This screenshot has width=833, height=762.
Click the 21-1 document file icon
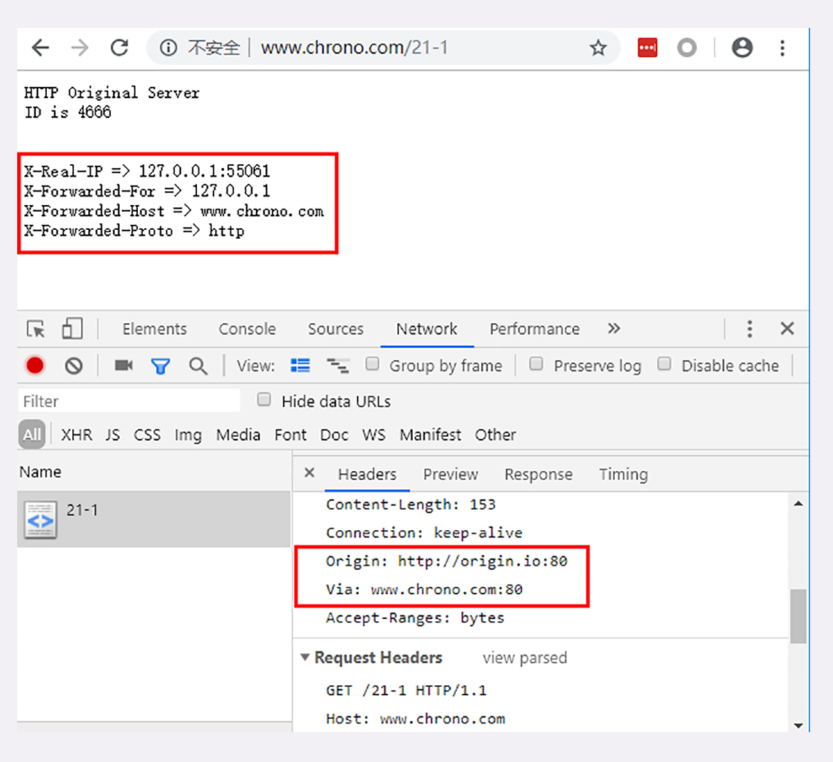pos(41,520)
